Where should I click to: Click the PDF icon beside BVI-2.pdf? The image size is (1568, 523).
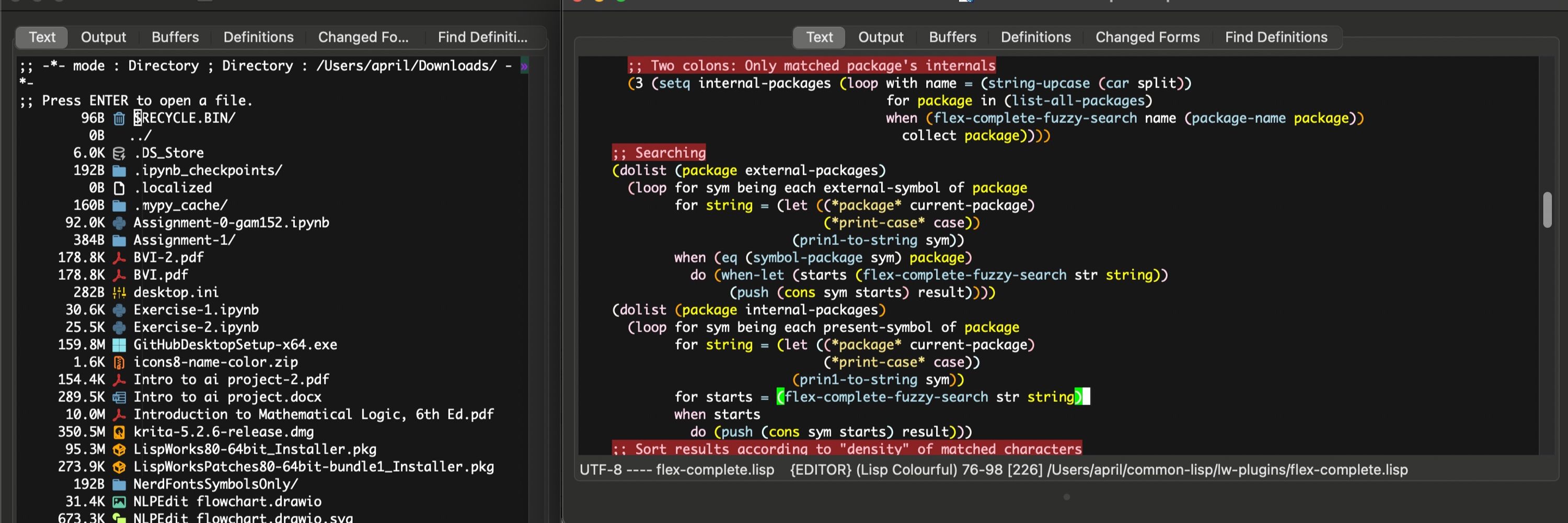tap(119, 257)
